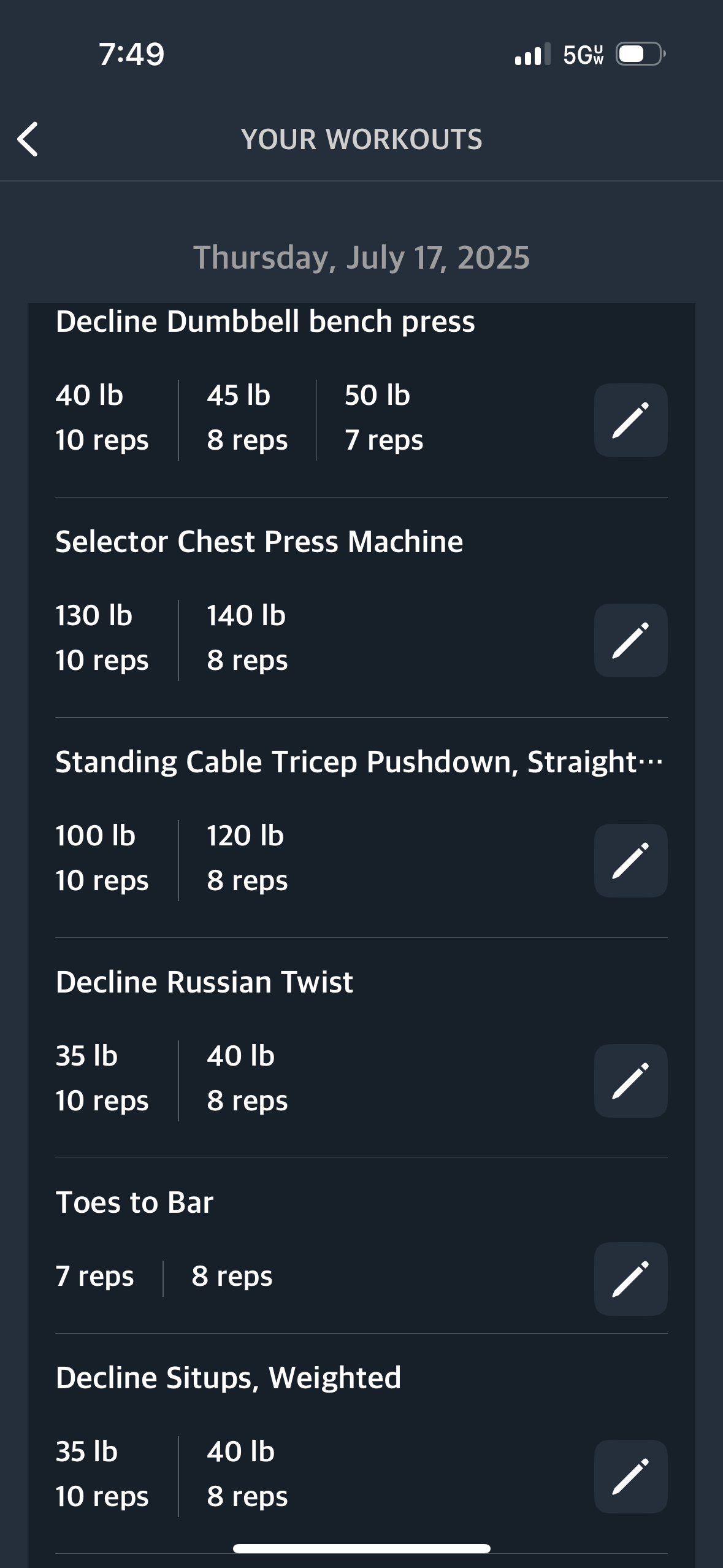Tap the home indicator bar at the bottom
The height and width of the screenshot is (1568, 723).
361,1548
